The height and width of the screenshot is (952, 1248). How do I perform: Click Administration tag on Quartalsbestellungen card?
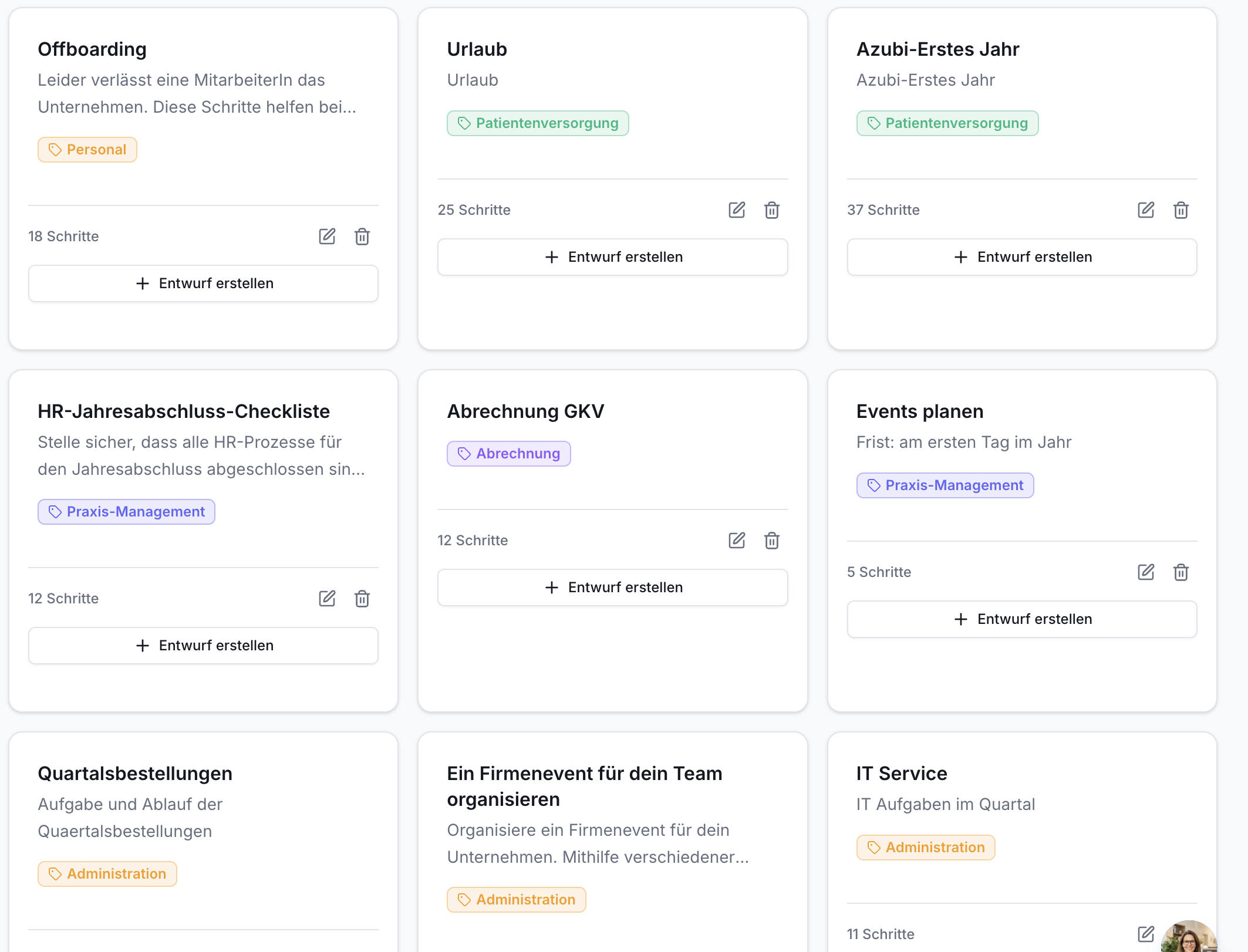pos(107,874)
